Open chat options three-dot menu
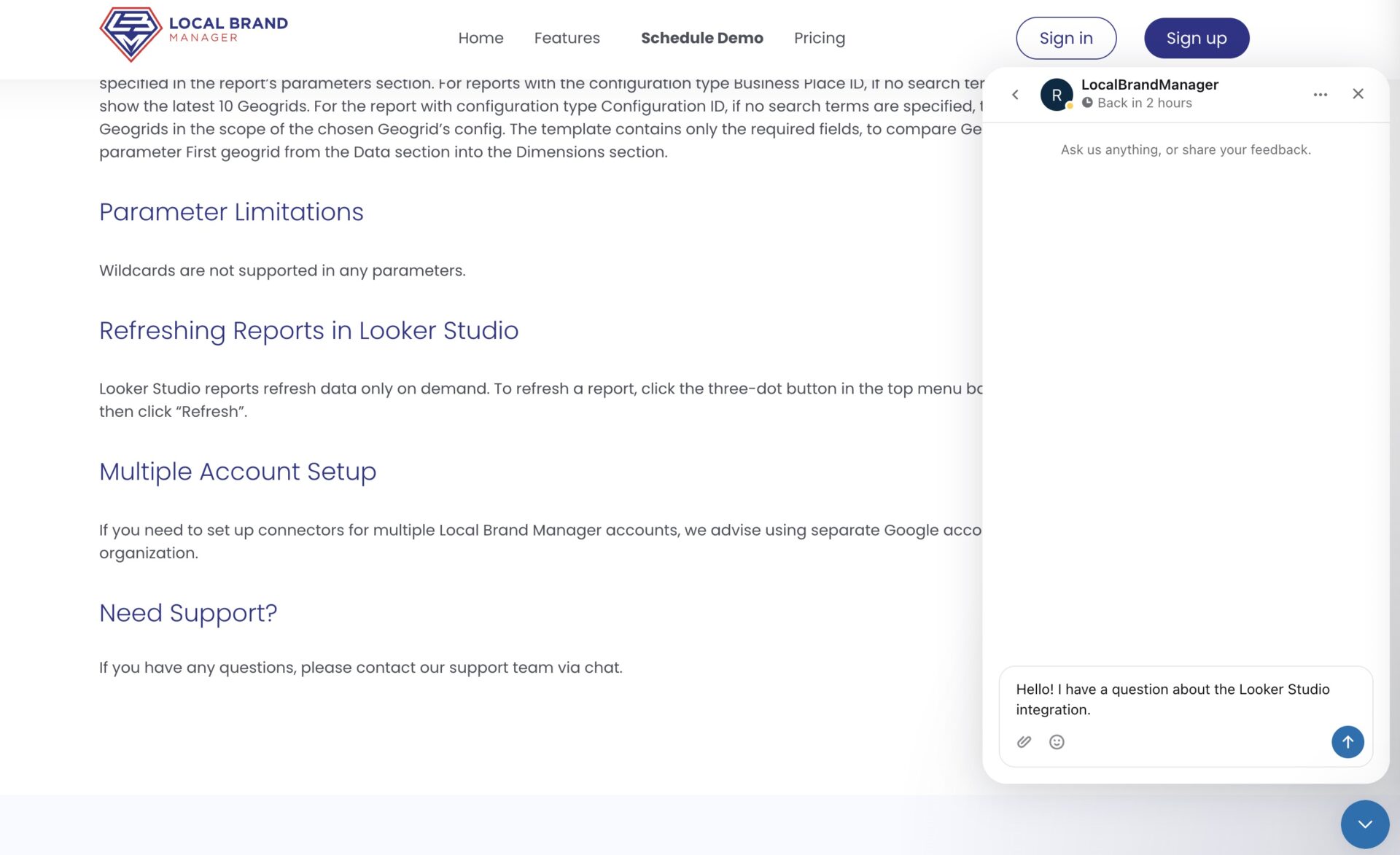 1320,95
